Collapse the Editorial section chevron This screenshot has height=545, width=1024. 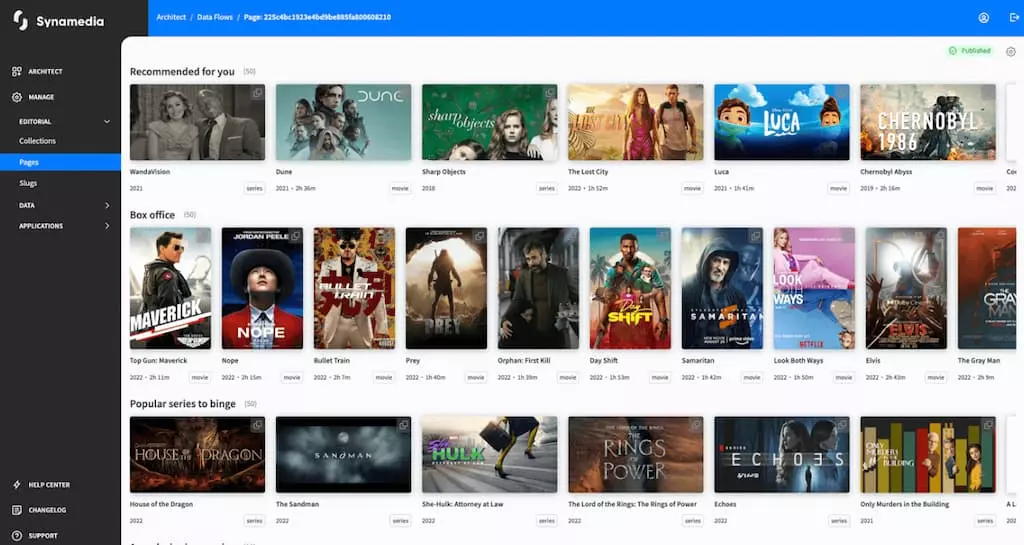click(x=107, y=121)
